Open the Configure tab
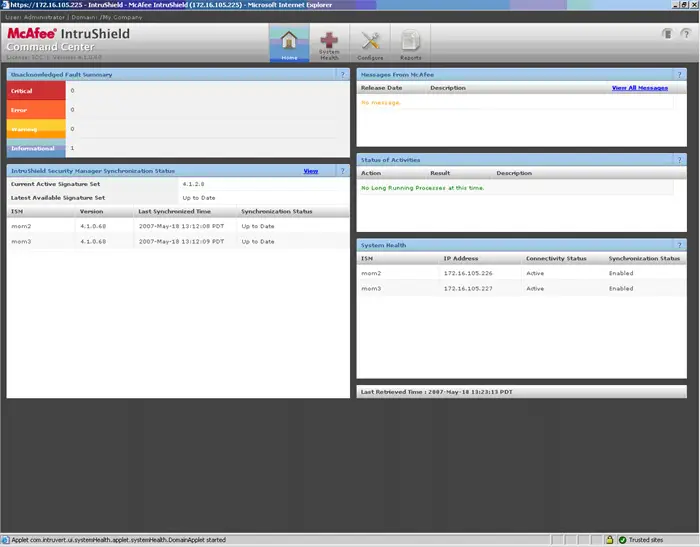 370,44
